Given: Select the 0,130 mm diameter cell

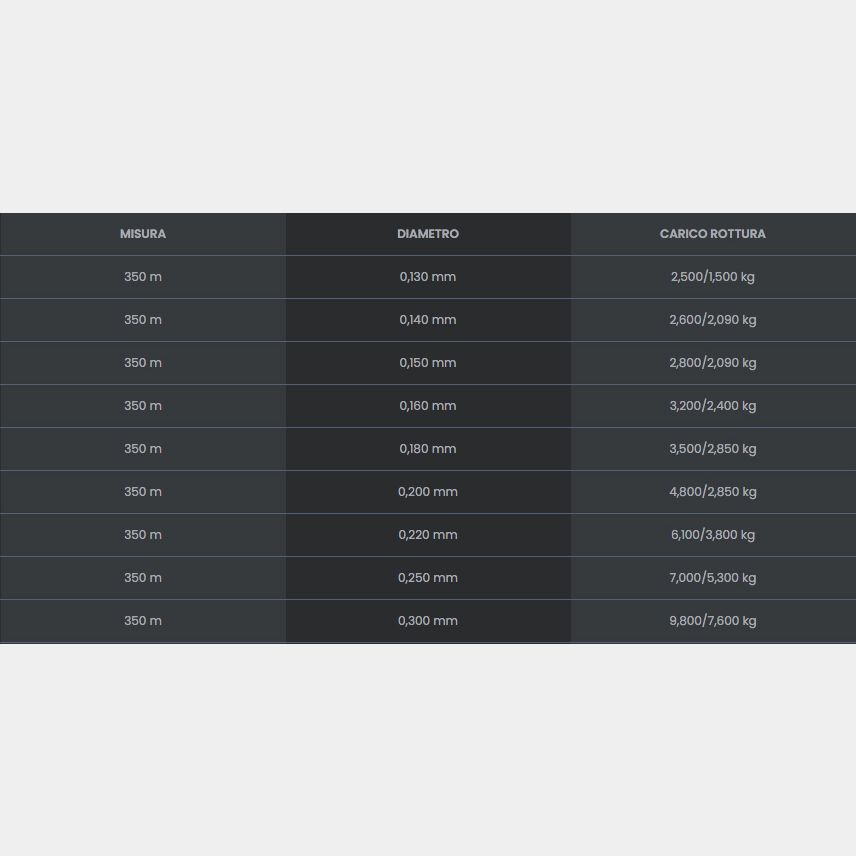Looking at the screenshot, I should coord(428,277).
